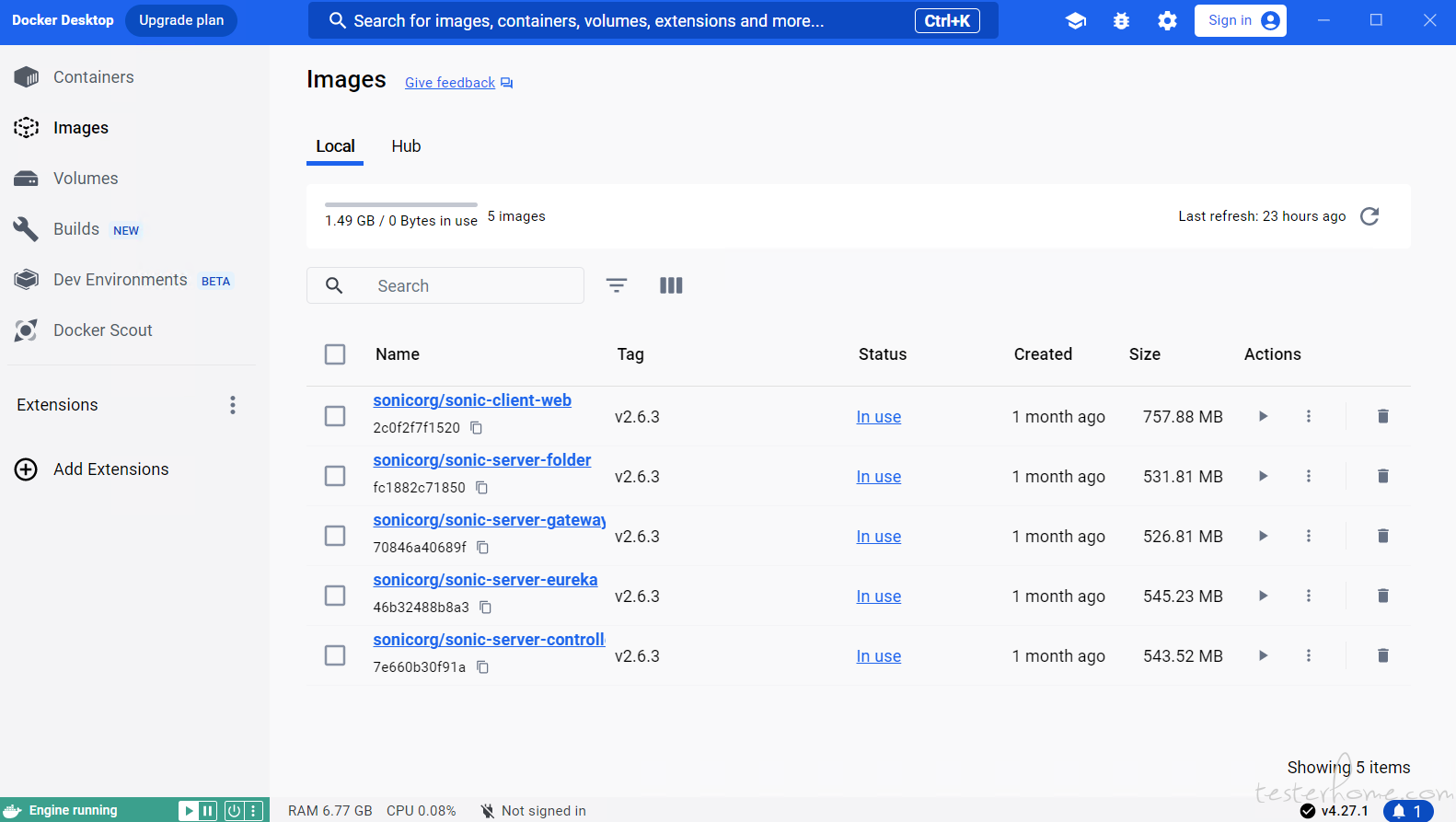The image size is (1456, 822).
Task: Open the Learning Center graduation cap icon
Action: pos(1075,21)
